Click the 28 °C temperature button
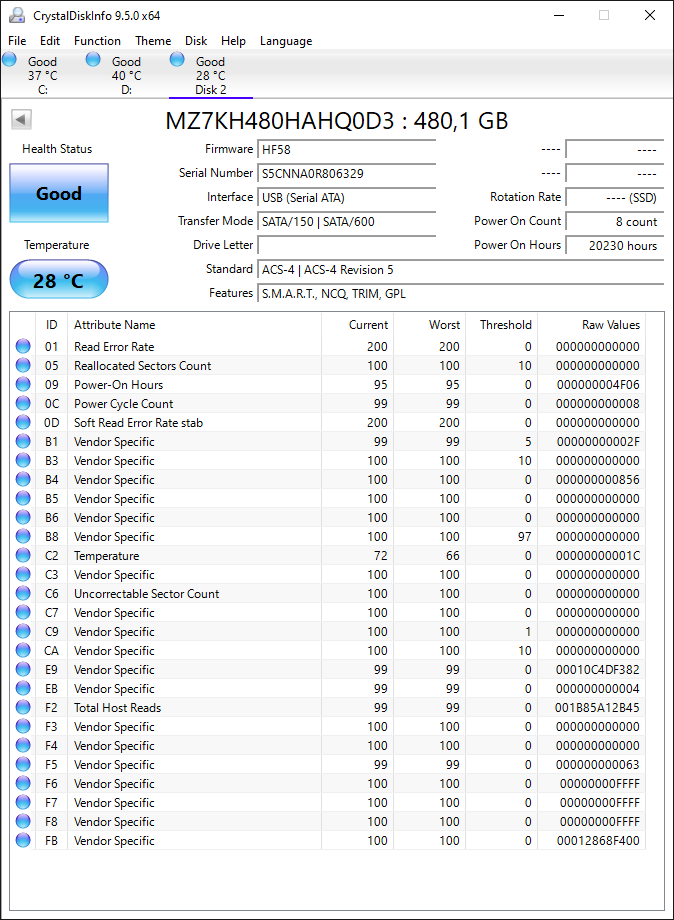This screenshot has height=920, width=674. [59, 280]
